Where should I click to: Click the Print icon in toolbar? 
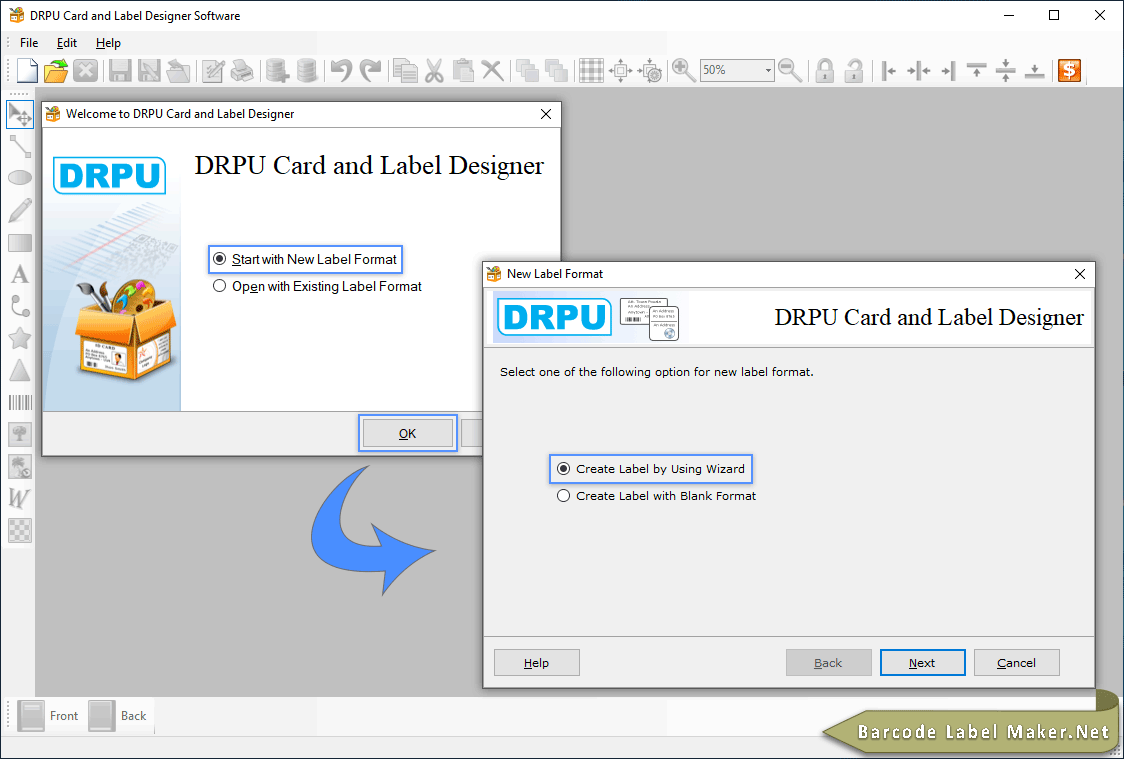[242, 70]
